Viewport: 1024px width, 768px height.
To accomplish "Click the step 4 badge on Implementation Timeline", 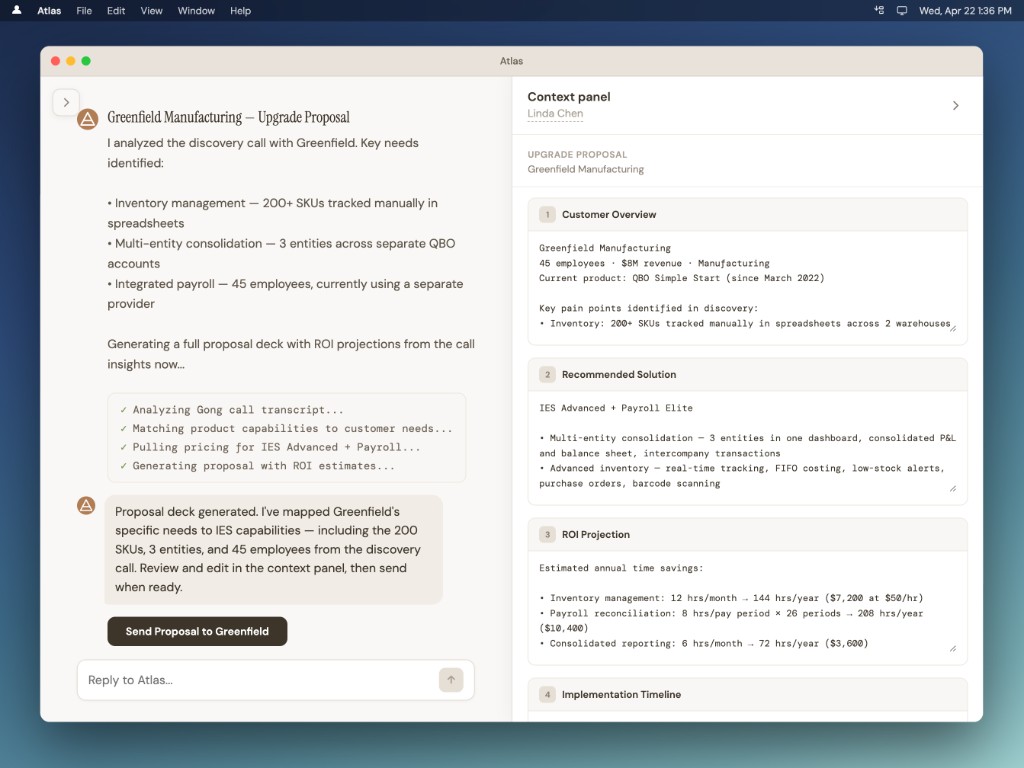I will click(x=547, y=695).
